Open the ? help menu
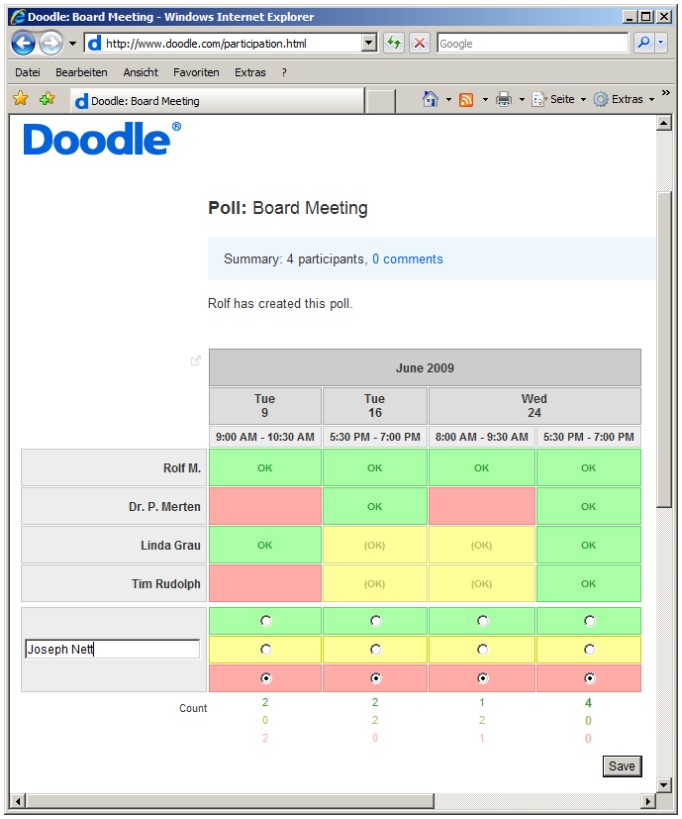This screenshot has width=682, height=819. click(284, 72)
